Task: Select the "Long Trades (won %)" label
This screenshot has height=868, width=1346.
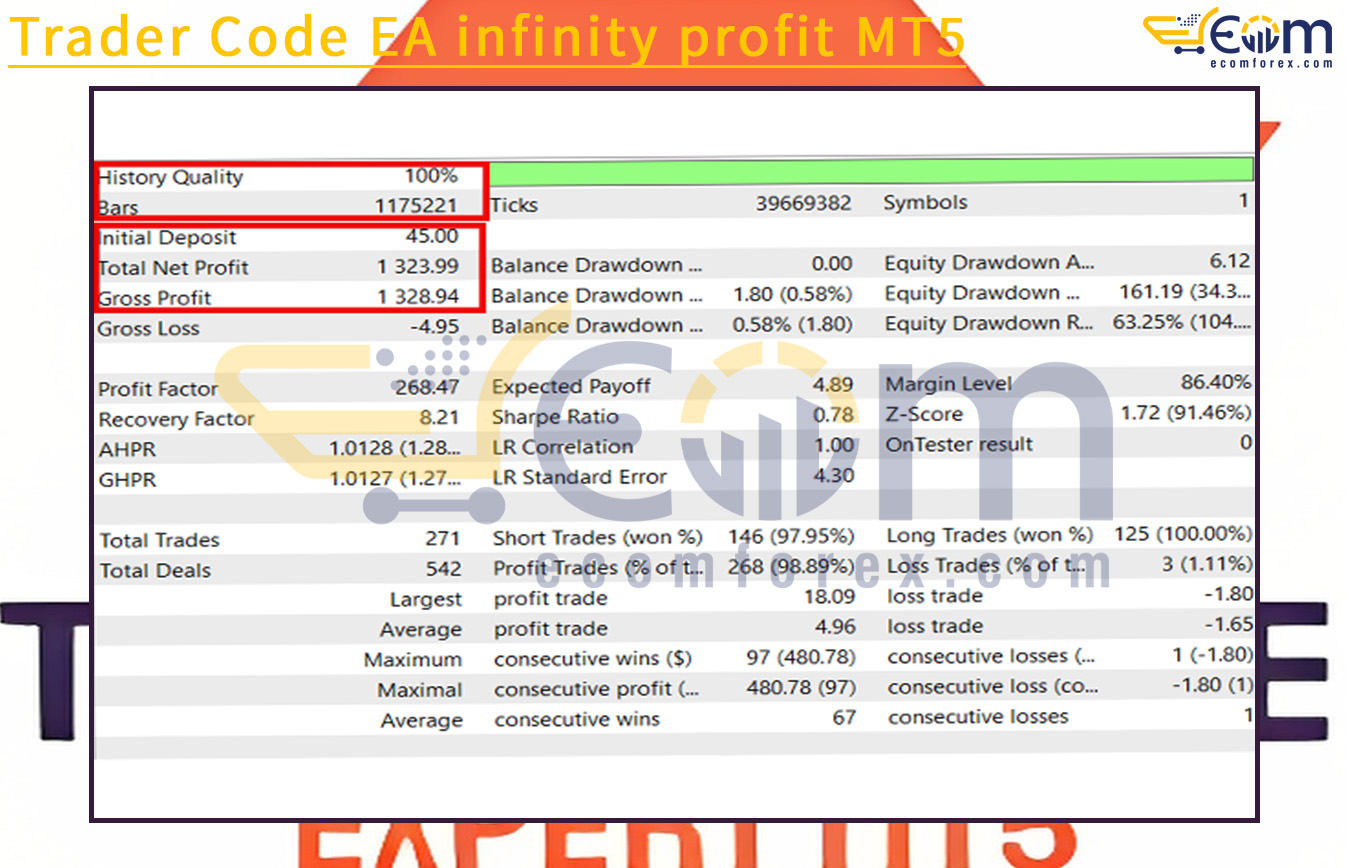Action: tap(990, 535)
